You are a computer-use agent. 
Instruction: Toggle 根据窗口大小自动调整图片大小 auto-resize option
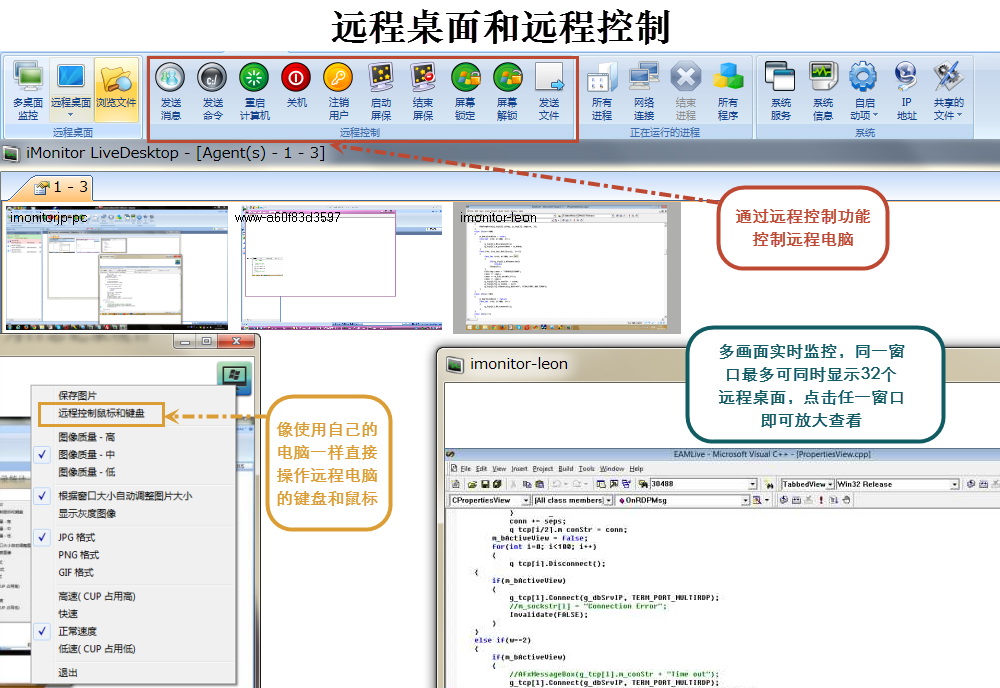pos(124,496)
